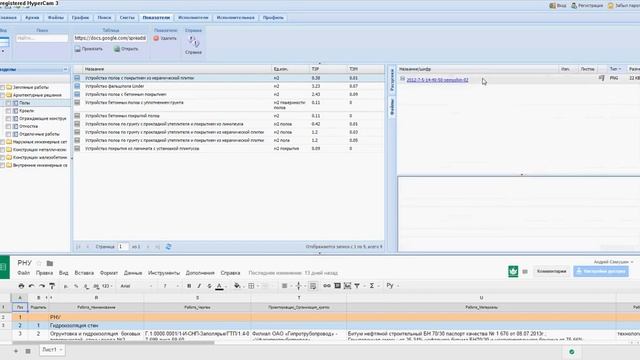Click the row icon for Устройство бетонных покрытий полов

pos(77,116)
